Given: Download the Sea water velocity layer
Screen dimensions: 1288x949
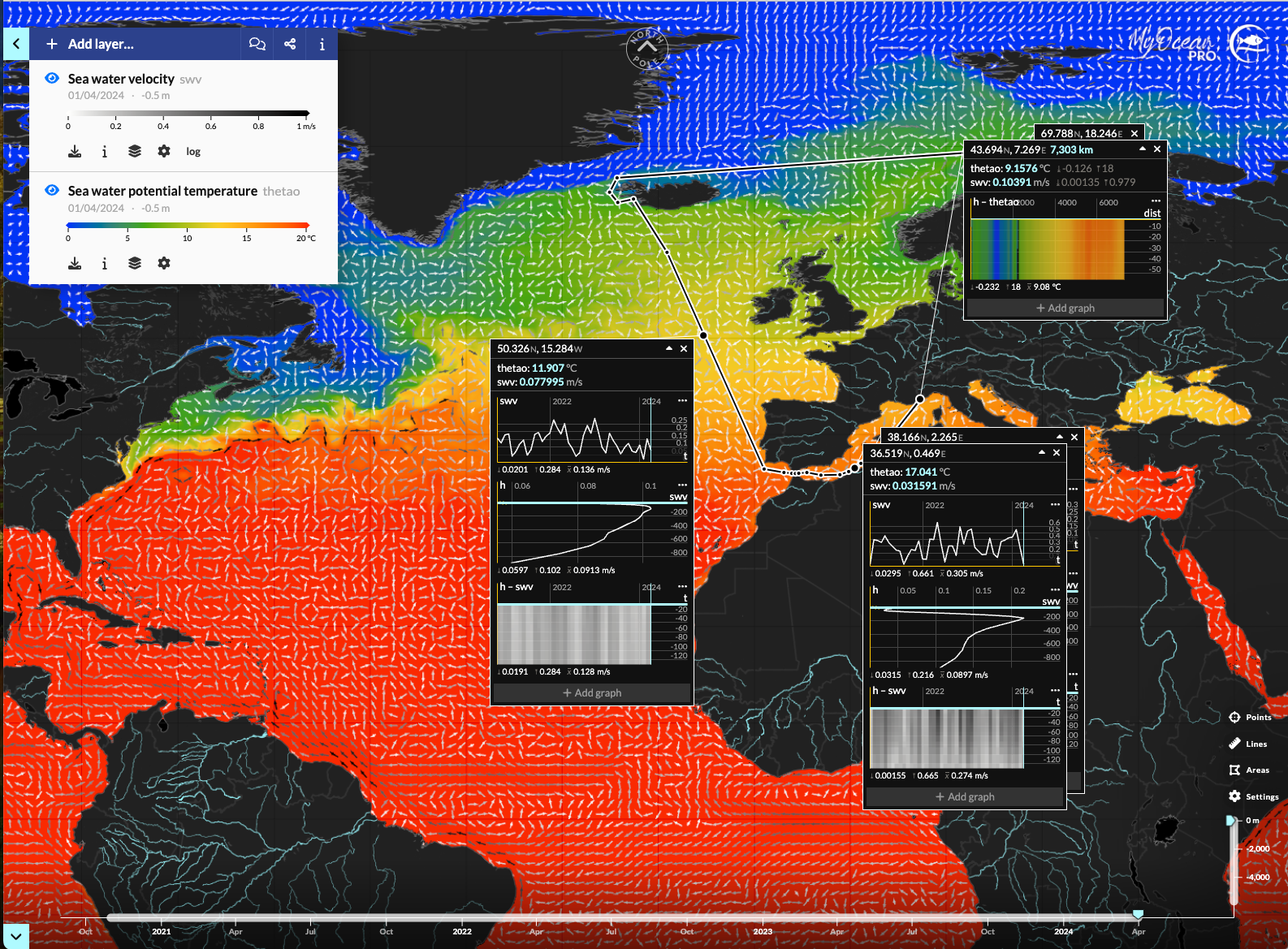Looking at the screenshot, I should click(75, 151).
